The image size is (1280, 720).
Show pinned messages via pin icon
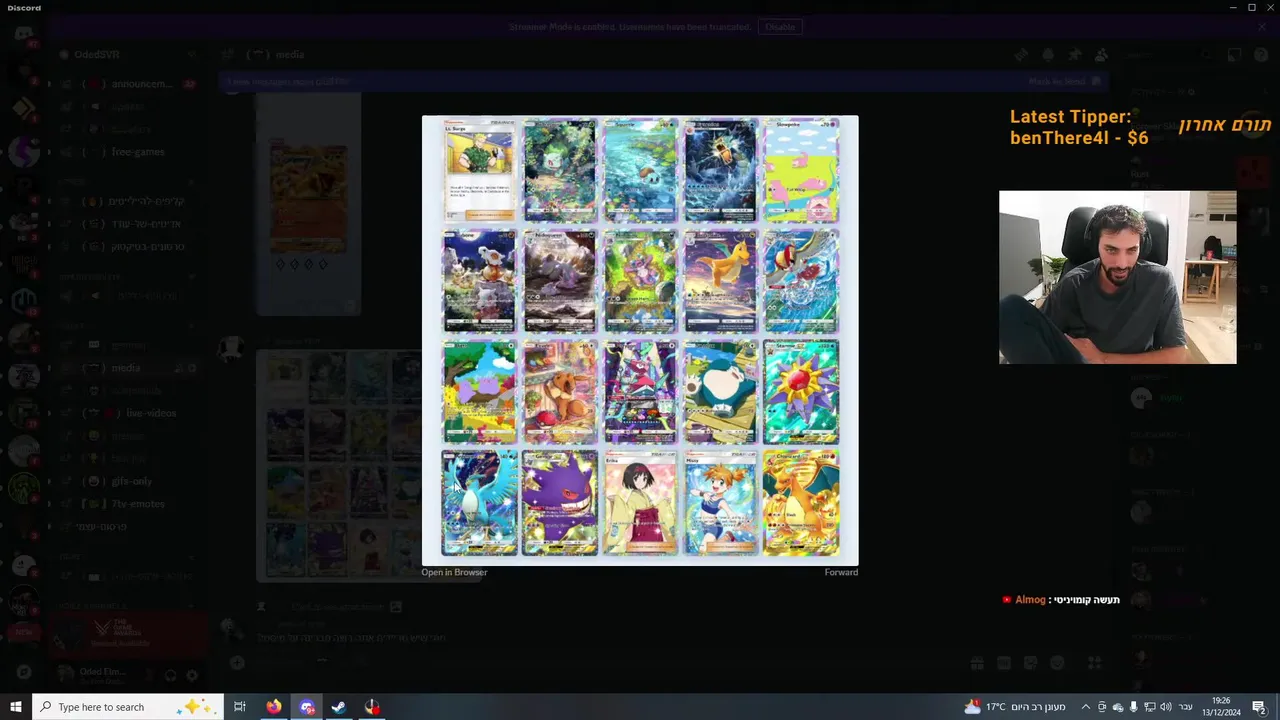click(1075, 55)
